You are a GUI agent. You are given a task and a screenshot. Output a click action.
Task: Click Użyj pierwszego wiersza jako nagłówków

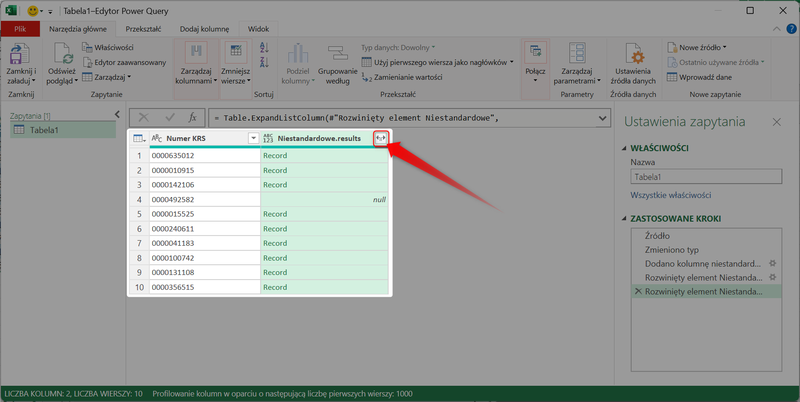437,62
